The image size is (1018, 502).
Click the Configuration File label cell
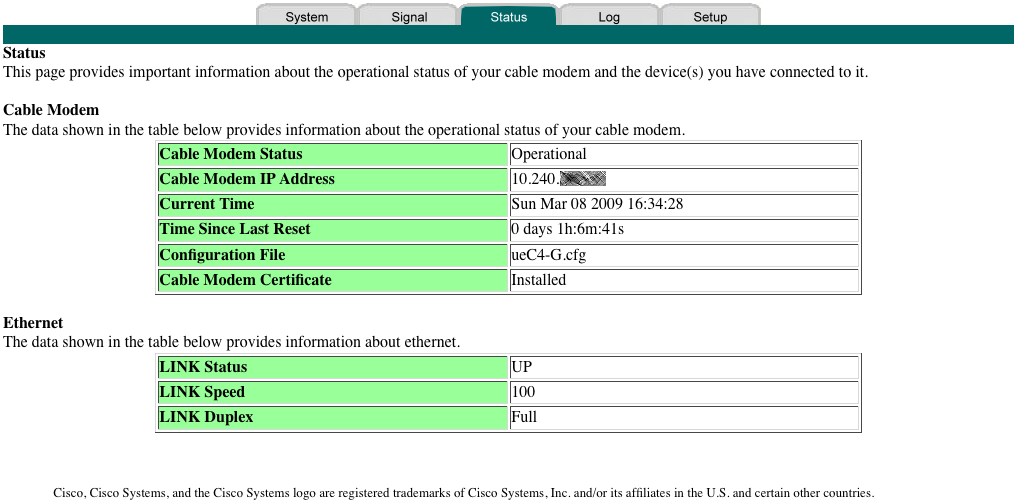click(x=222, y=255)
